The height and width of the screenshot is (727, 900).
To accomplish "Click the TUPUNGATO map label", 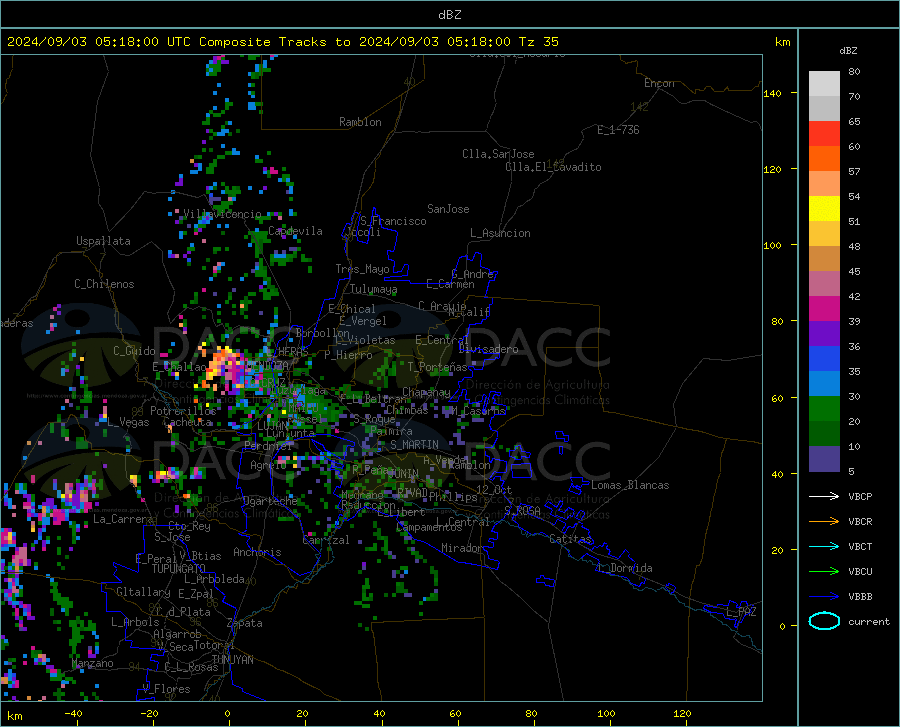I will (x=179, y=569).
